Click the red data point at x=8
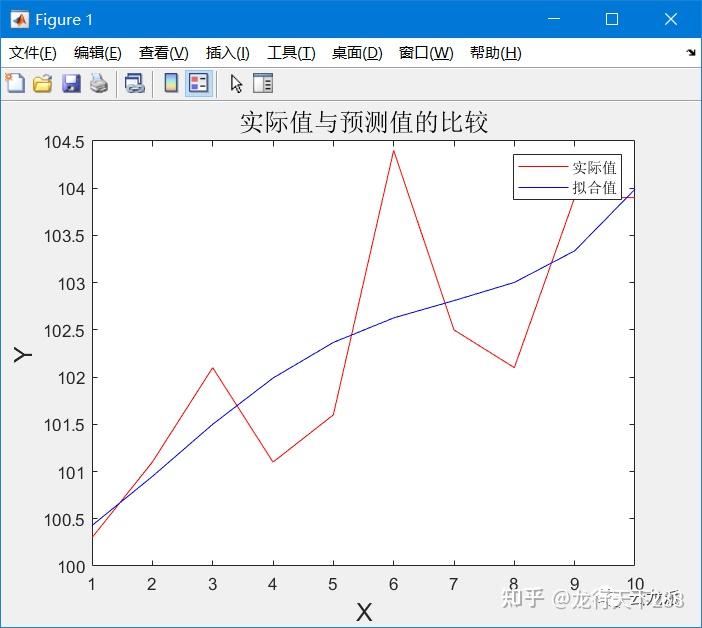The image size is (702, 628). [x=514, y=367]
